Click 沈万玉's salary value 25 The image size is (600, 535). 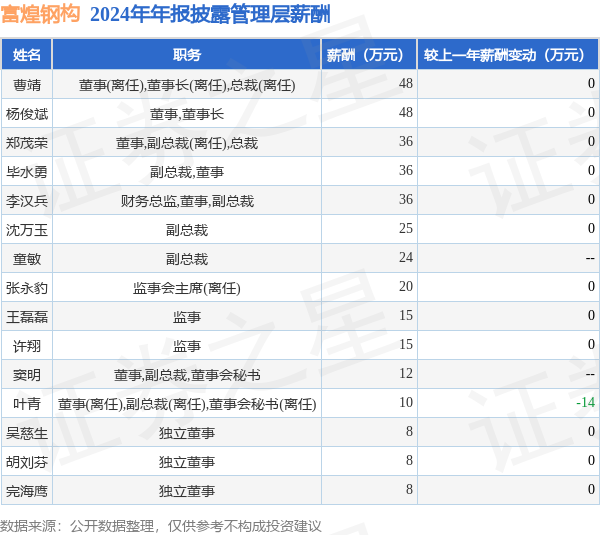(406, 228)
